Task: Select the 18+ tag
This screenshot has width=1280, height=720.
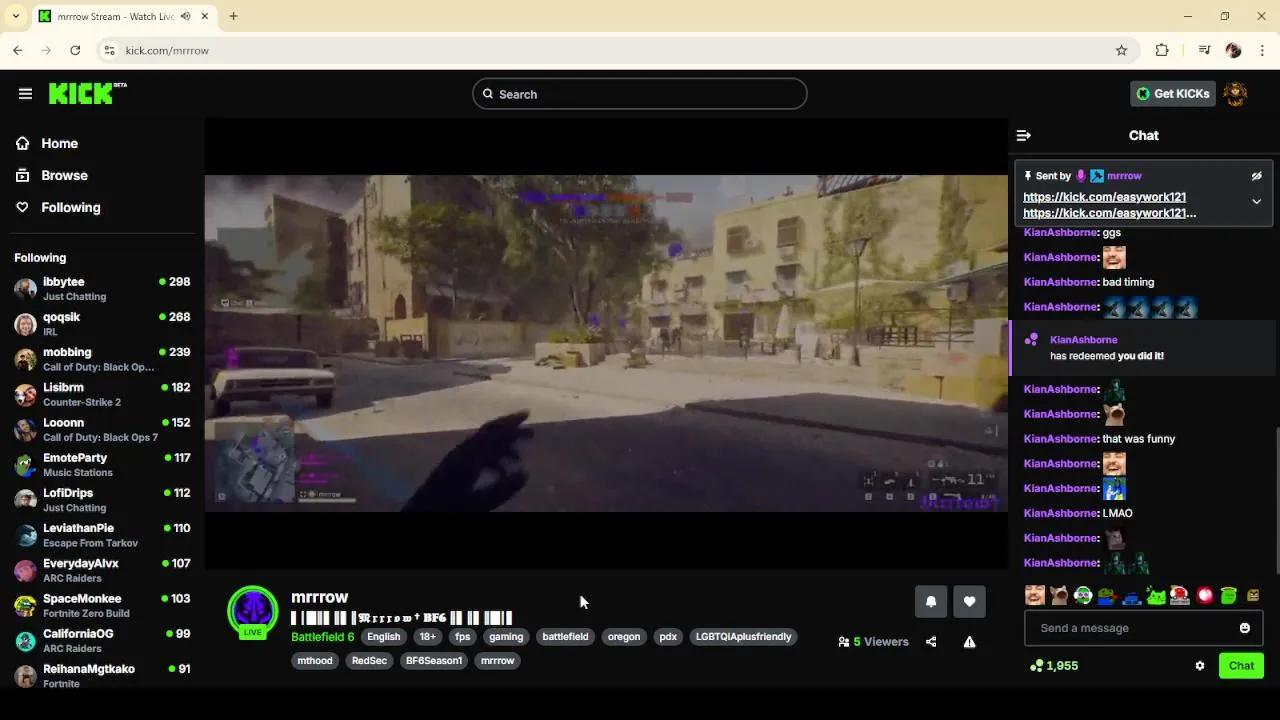Action: (x=428, y=637)
